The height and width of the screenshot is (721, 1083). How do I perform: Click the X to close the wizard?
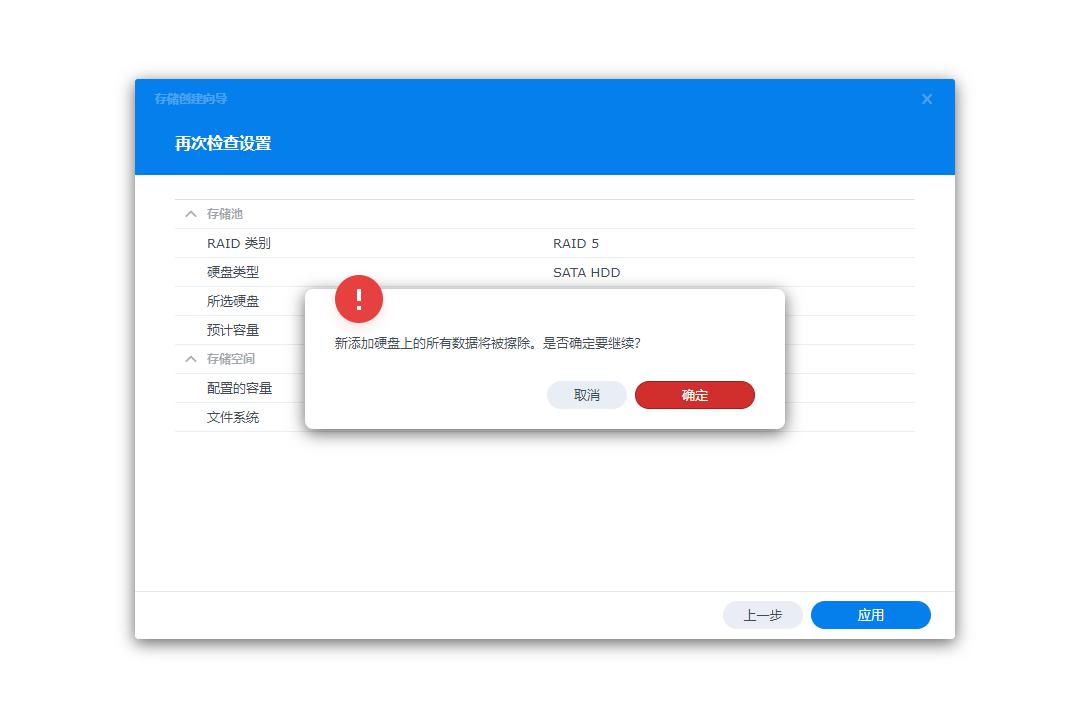tap(926, 98)
